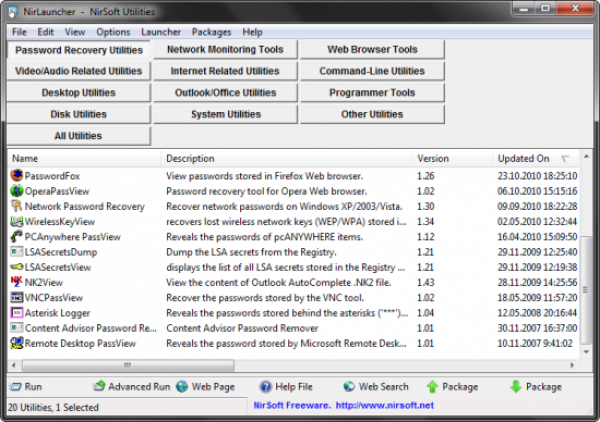The width and height of the screenshot is (600, 422).
Task: Switch to Programmer Tools category
Action: pos(372,93)
